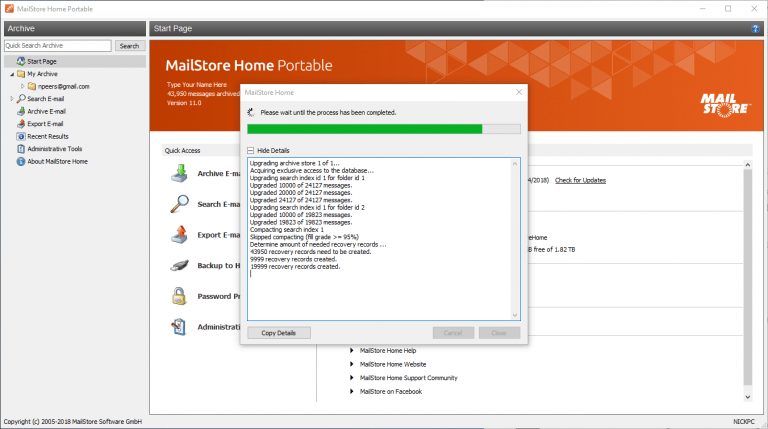Click "Skipped compacting (fill grade >= 95%)" log line
Image resolution: width=768 pixels, height=429 pixels.
(x=304, y=237)
